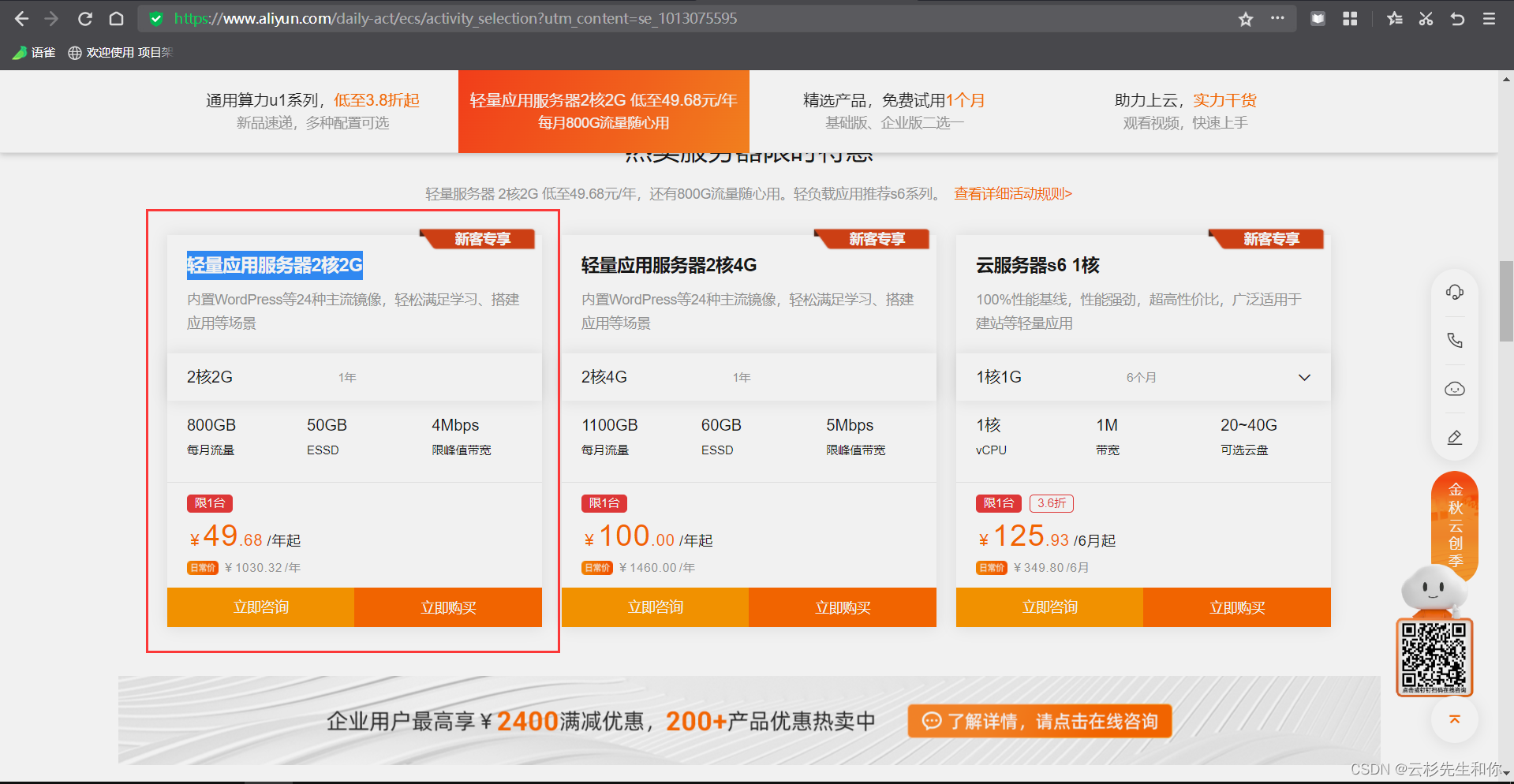Select the 轻量应用服务器2核2G 低至49.68元/年 tab
The image size is (1514, 784).
[x=604, y=111]
